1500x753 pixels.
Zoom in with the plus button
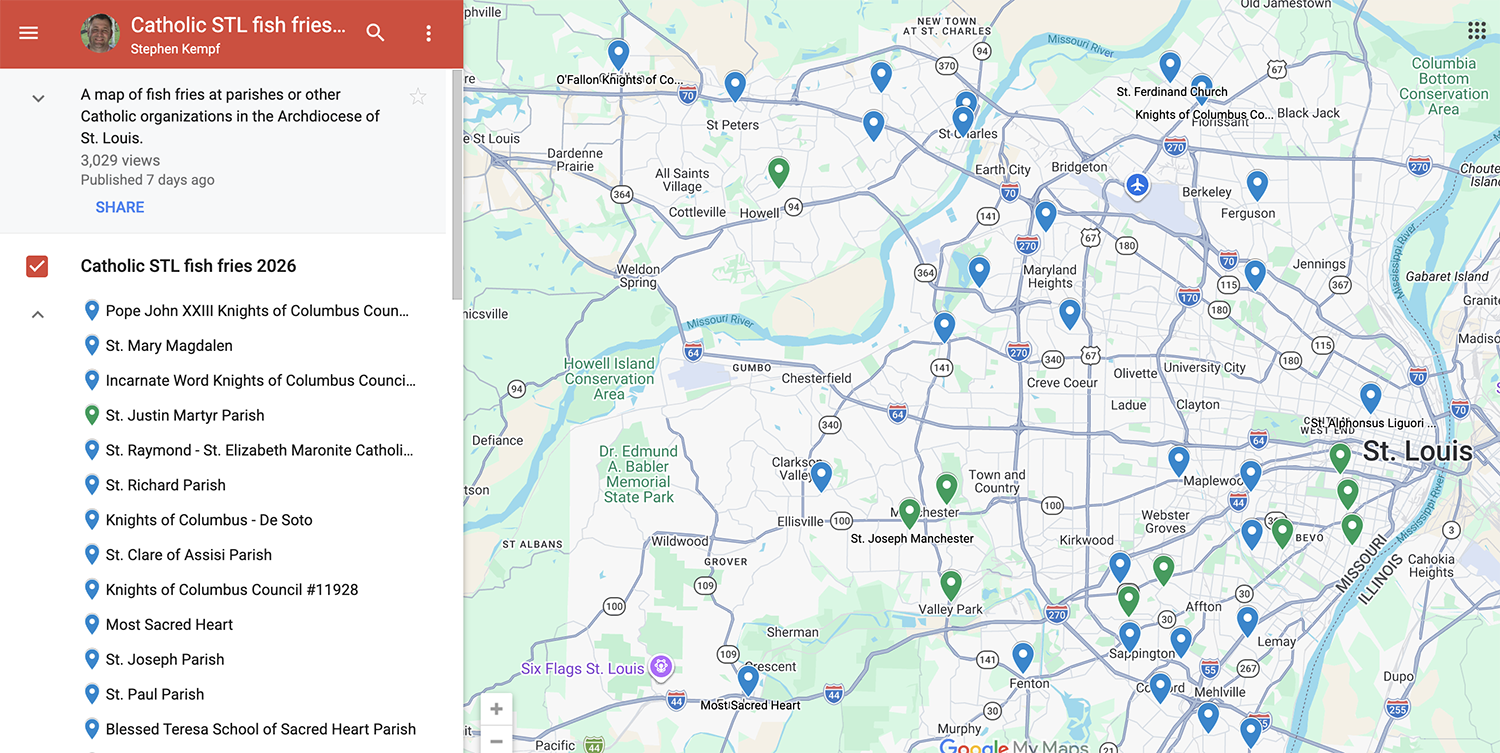click(496, 709)
